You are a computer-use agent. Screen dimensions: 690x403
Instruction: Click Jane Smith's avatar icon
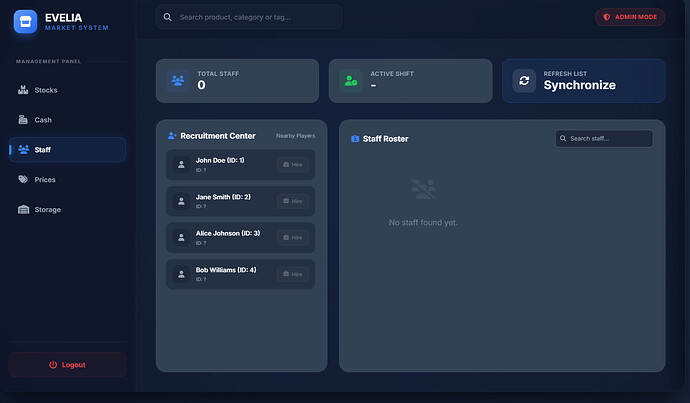point(181,201)
